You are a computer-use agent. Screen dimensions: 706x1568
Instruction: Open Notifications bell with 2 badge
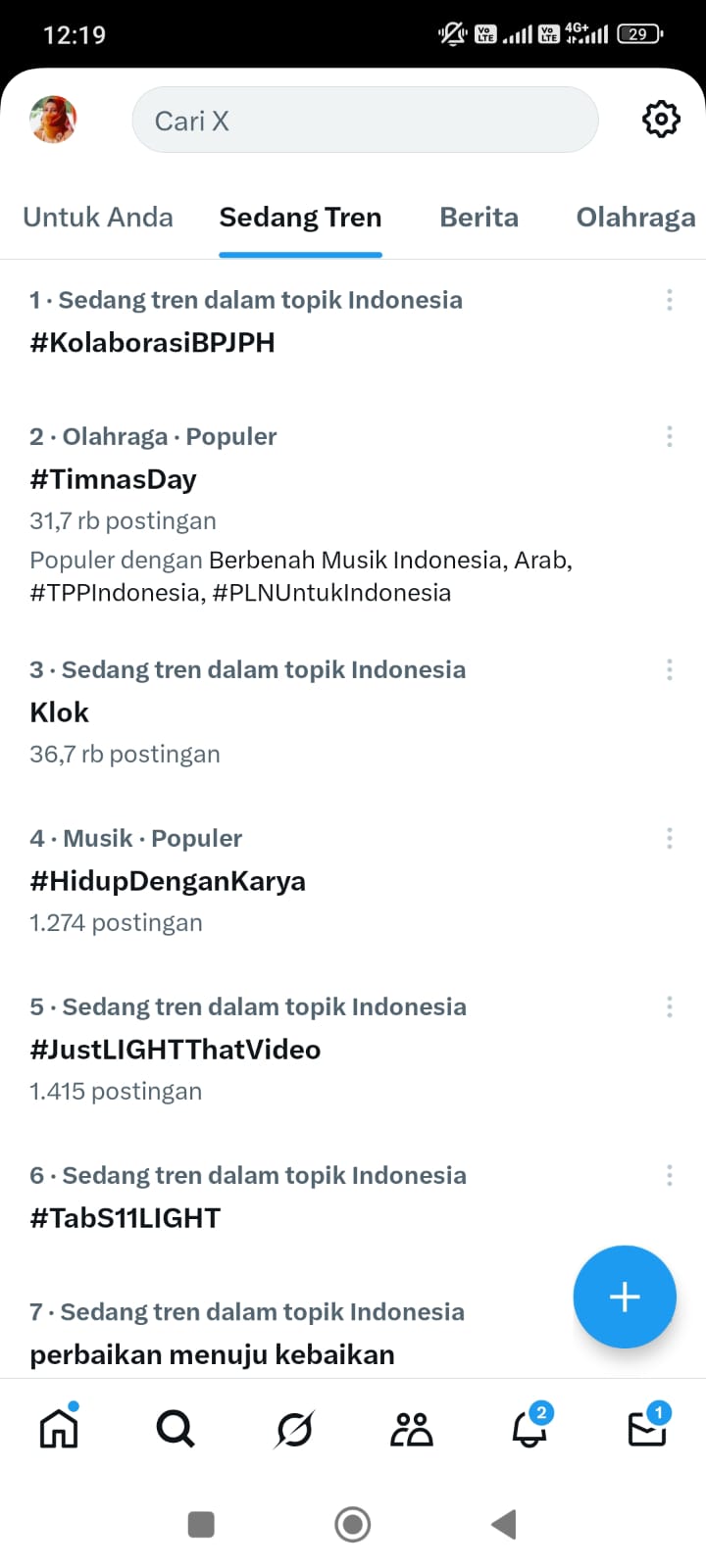click(x=529, y=1429)
